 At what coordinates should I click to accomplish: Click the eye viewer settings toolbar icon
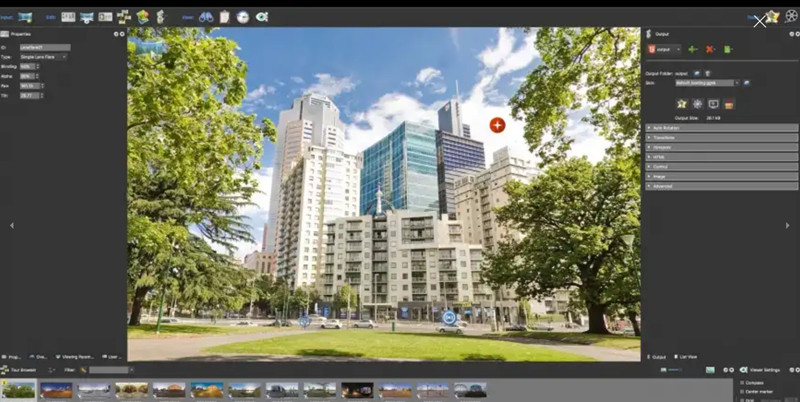(262, 17)
